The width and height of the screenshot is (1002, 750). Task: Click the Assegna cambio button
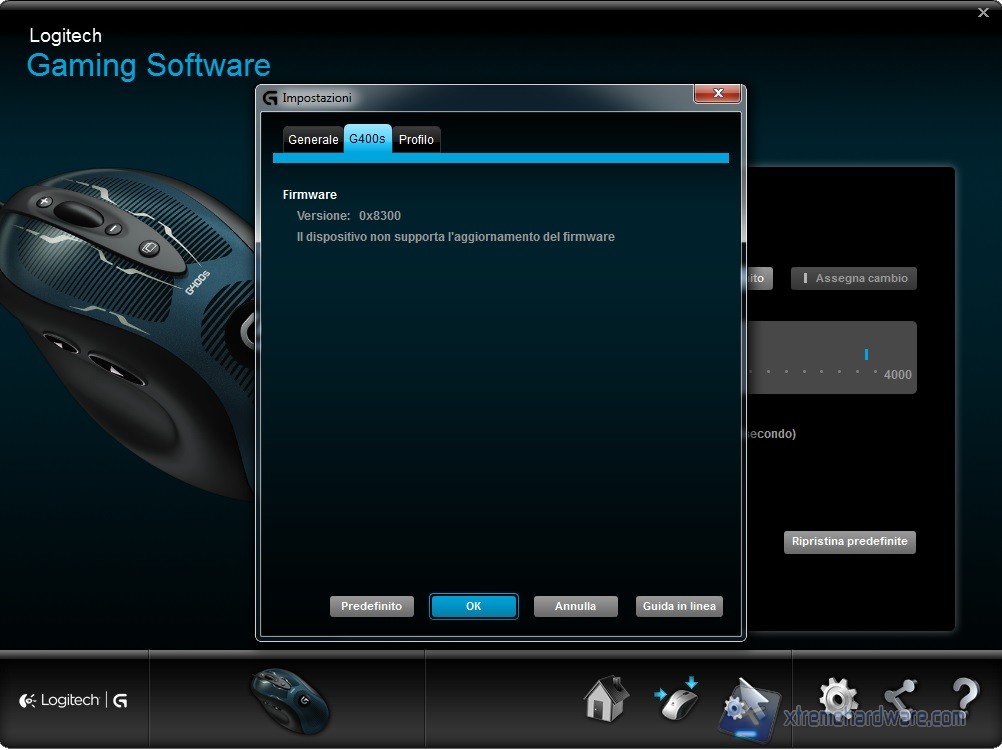pyautogui.click(x=854, y=279)
